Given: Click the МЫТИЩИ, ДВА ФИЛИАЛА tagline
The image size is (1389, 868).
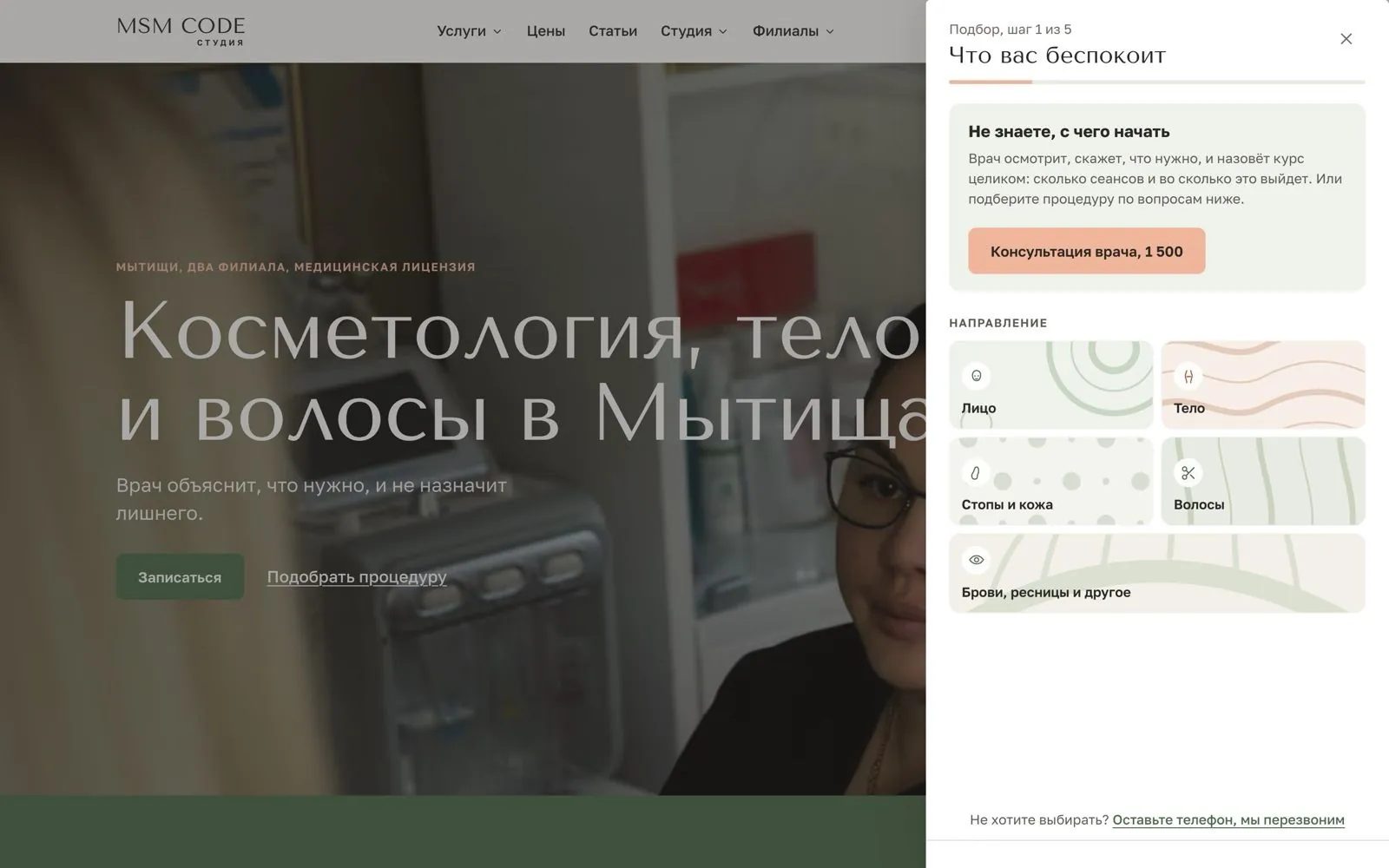Looking at the screenshot, I should (296, 266).
